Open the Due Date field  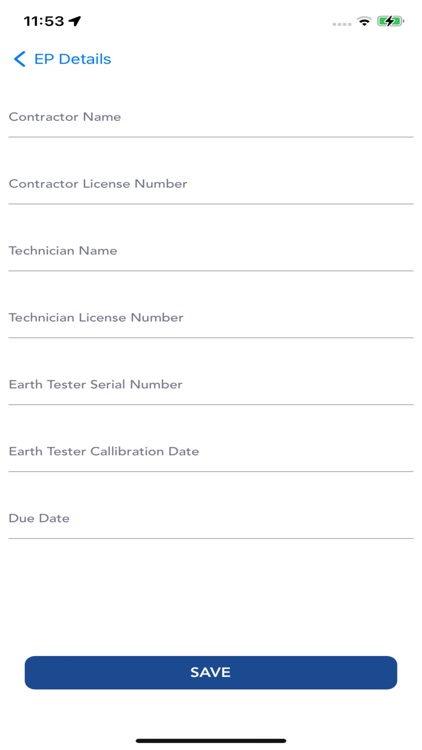click(211, 519)
